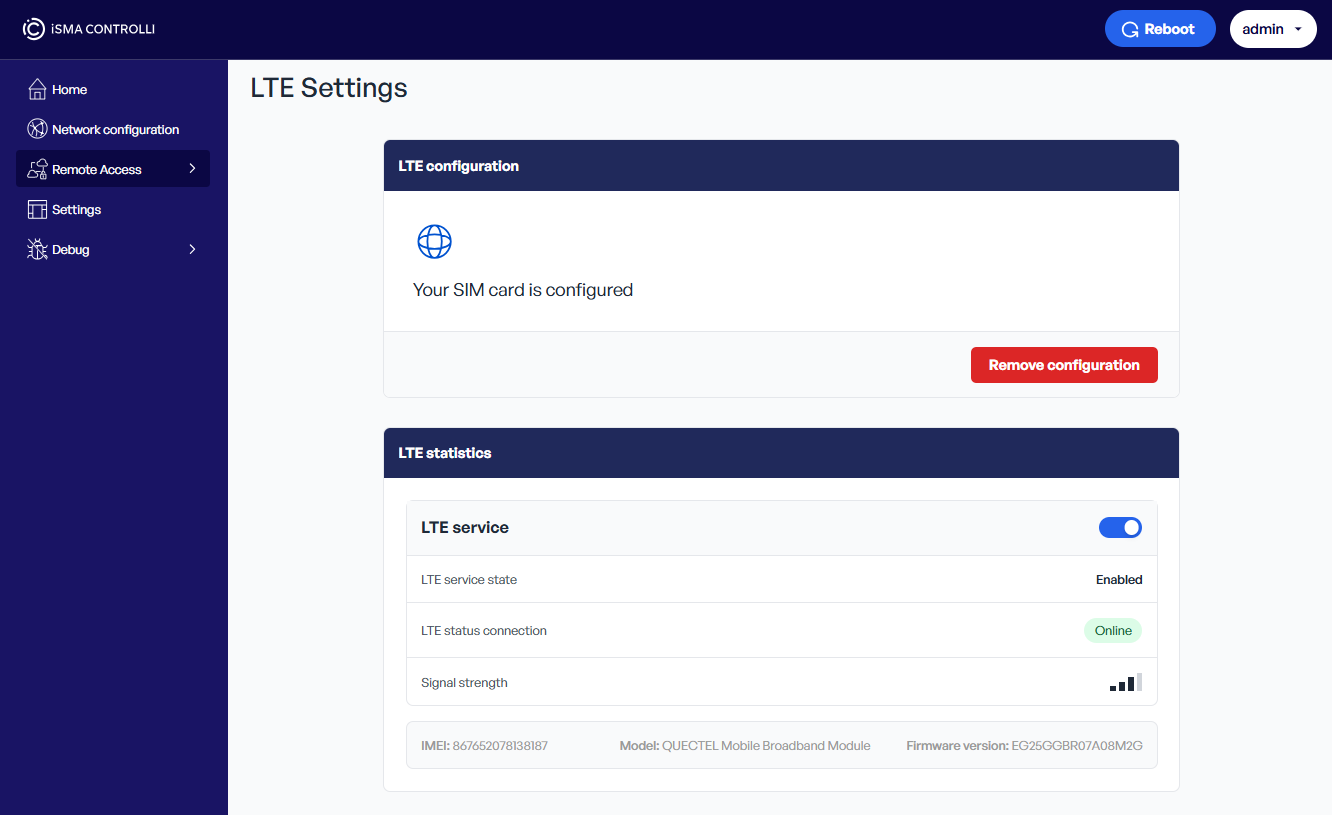Screen dimensions: 1332x815
Task: Open Settings via its sidebar icon
Action: [x=36, y=209]
